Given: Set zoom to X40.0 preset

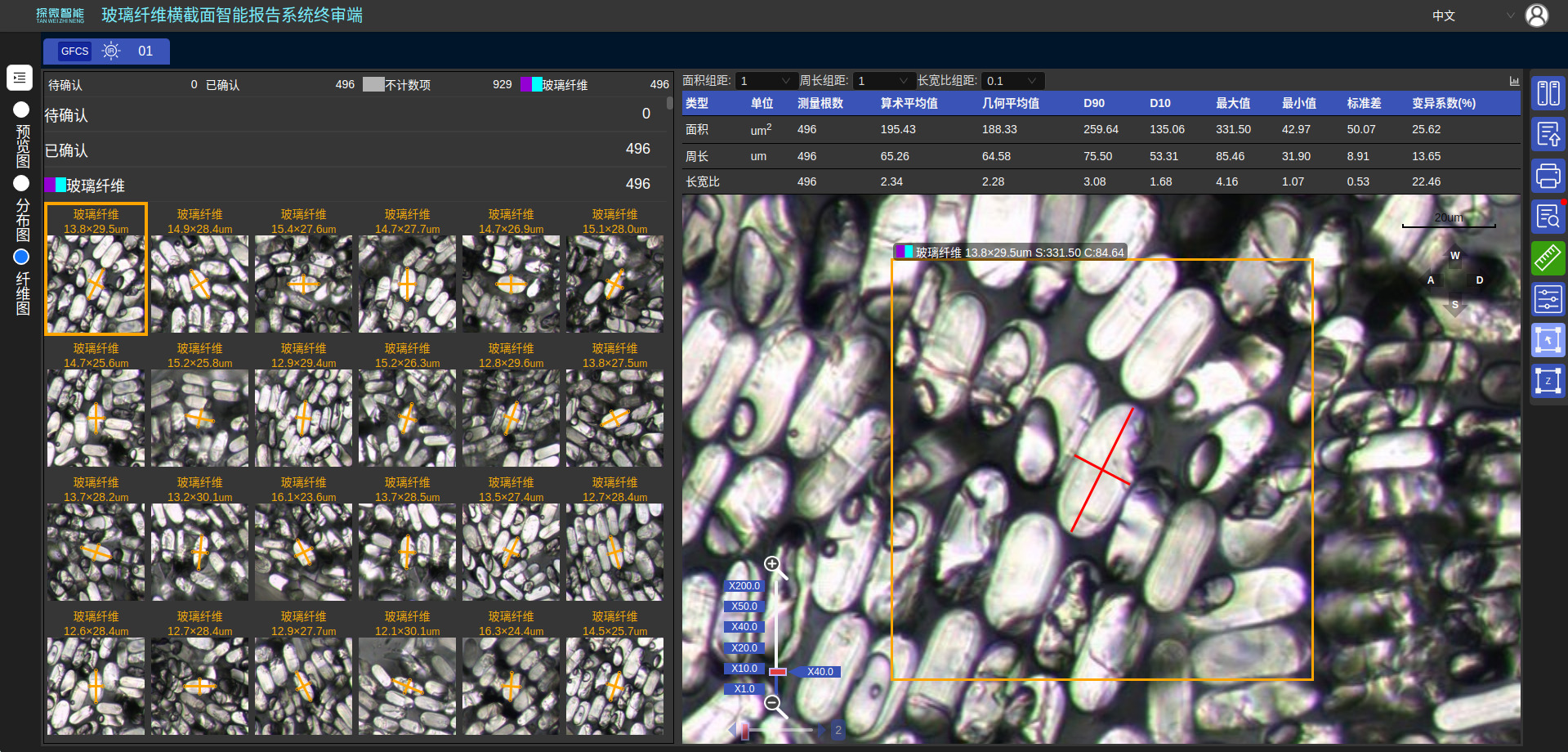Looking at the screenshot, I should [744, 627].
